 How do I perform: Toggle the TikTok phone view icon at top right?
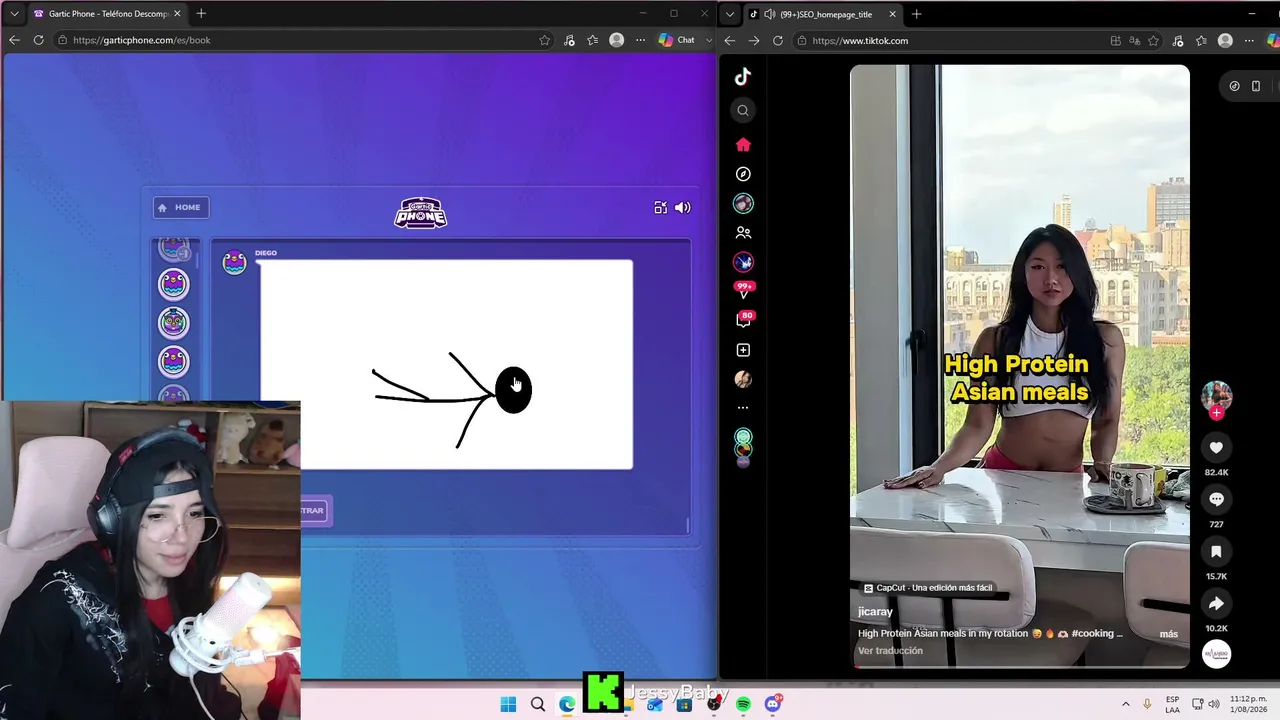[1256, 86]
